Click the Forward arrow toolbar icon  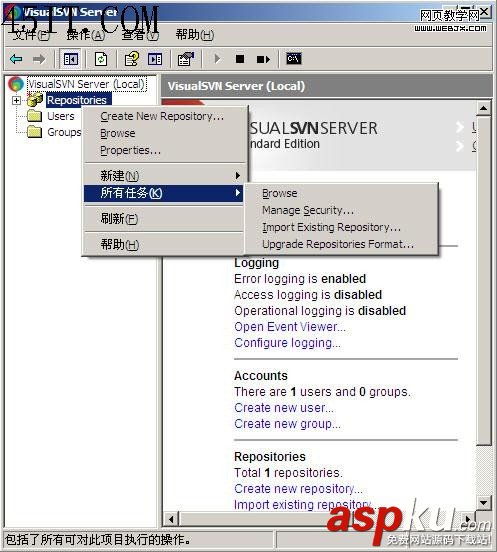click(x=39, y=59)
